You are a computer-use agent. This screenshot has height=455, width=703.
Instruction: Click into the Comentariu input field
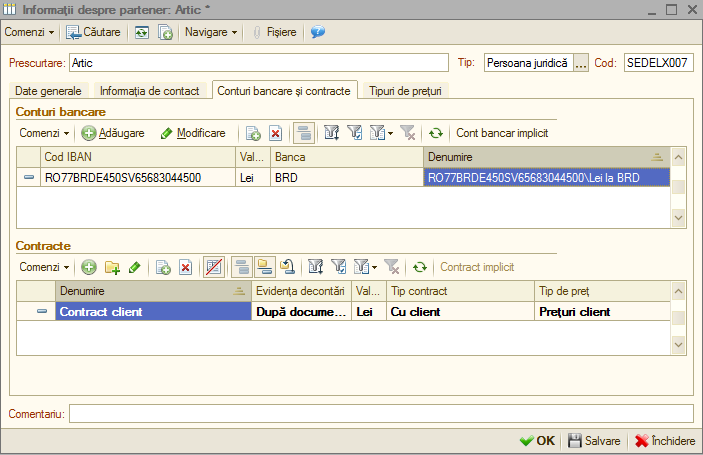tap(381, 414)
